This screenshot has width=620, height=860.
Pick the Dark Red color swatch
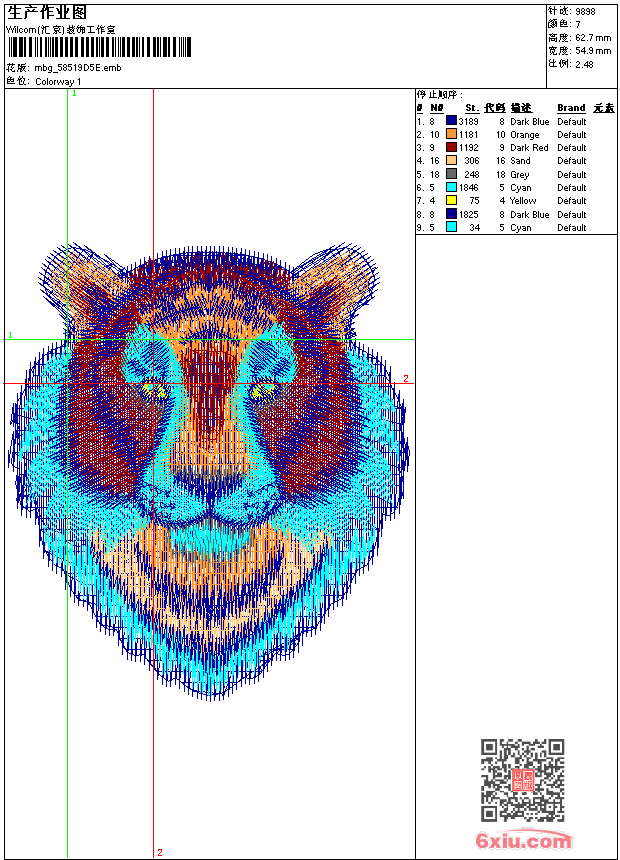[451, 148]
